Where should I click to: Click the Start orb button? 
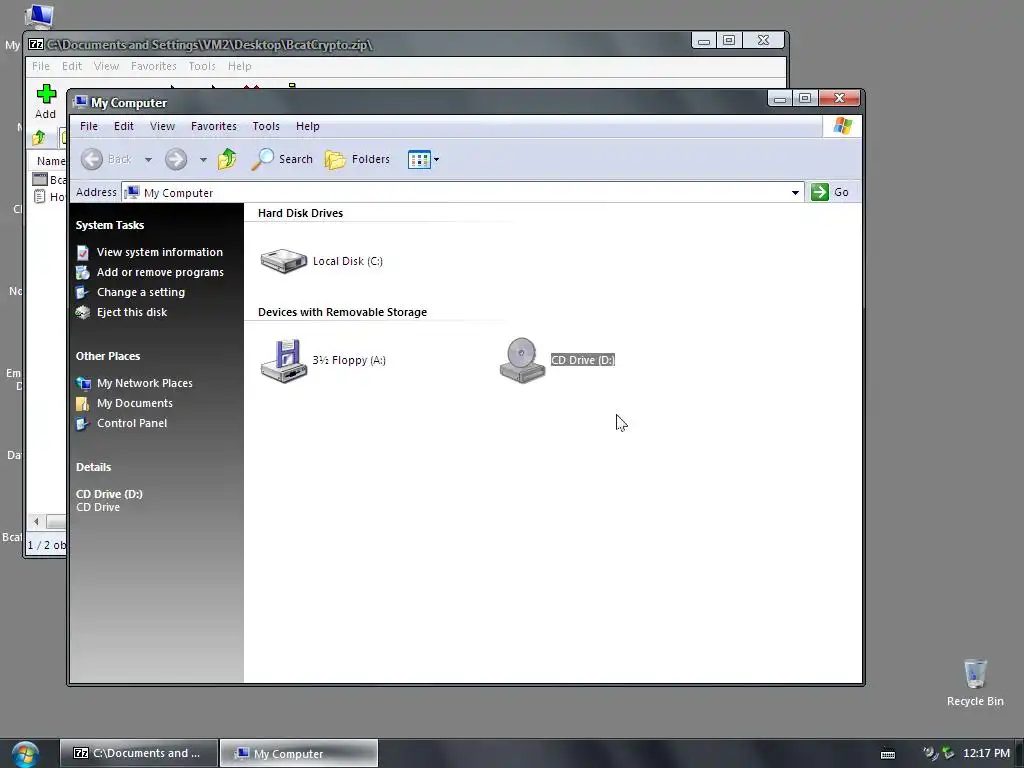coord(25,754)
